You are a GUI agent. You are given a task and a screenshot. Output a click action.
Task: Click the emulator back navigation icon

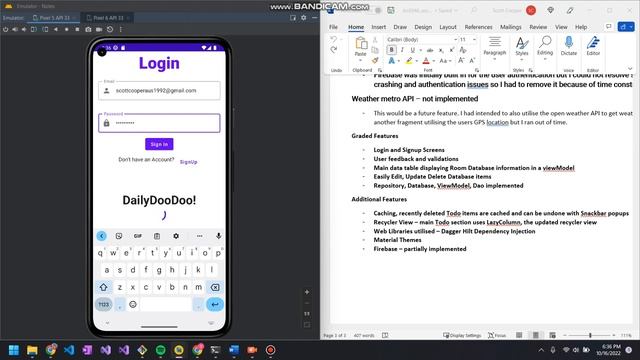[x=56, y=29]
